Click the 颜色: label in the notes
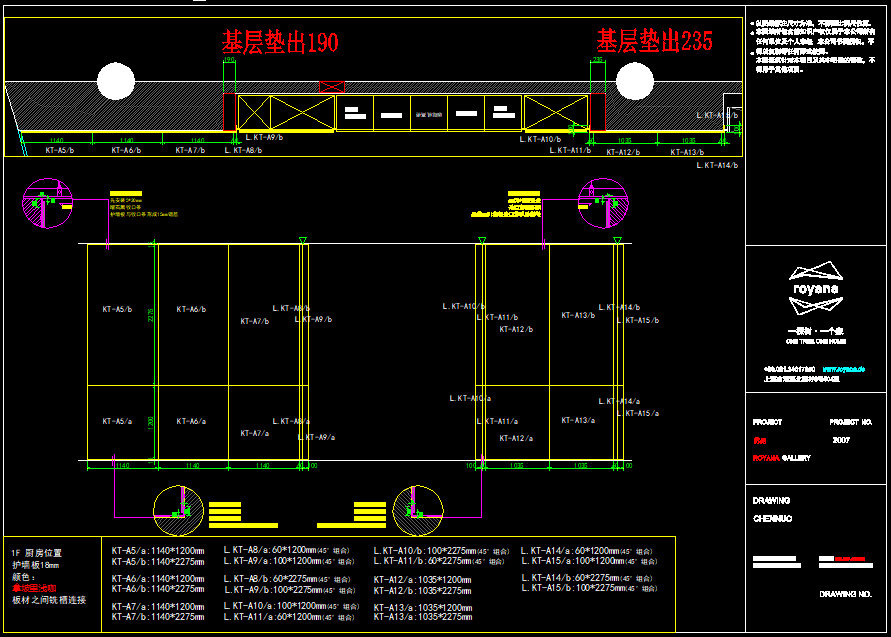This screenshot has height=637, width=891. [x=24, y=577]
